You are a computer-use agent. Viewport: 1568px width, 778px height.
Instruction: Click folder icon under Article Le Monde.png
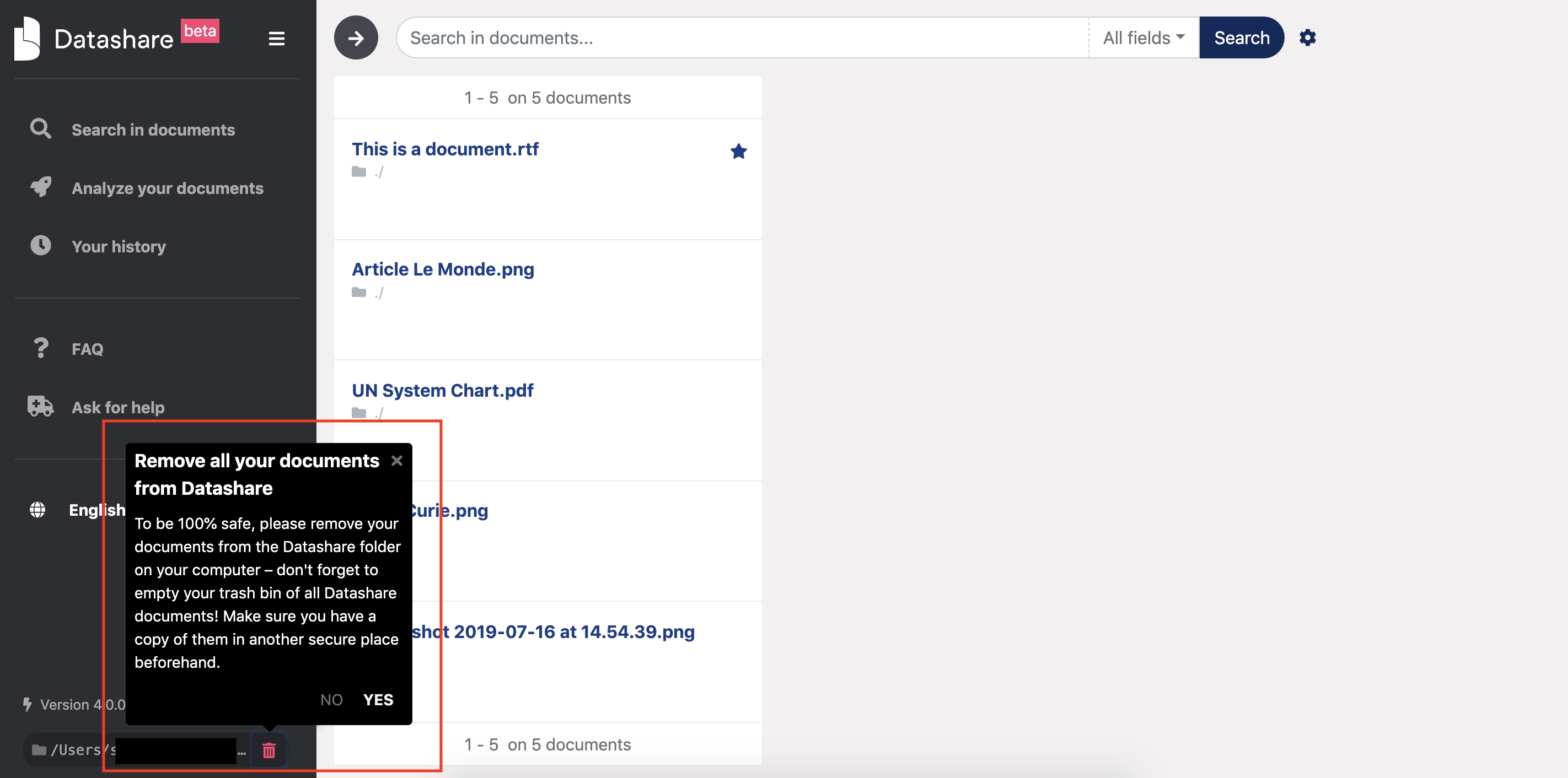(x=359, y=293)
